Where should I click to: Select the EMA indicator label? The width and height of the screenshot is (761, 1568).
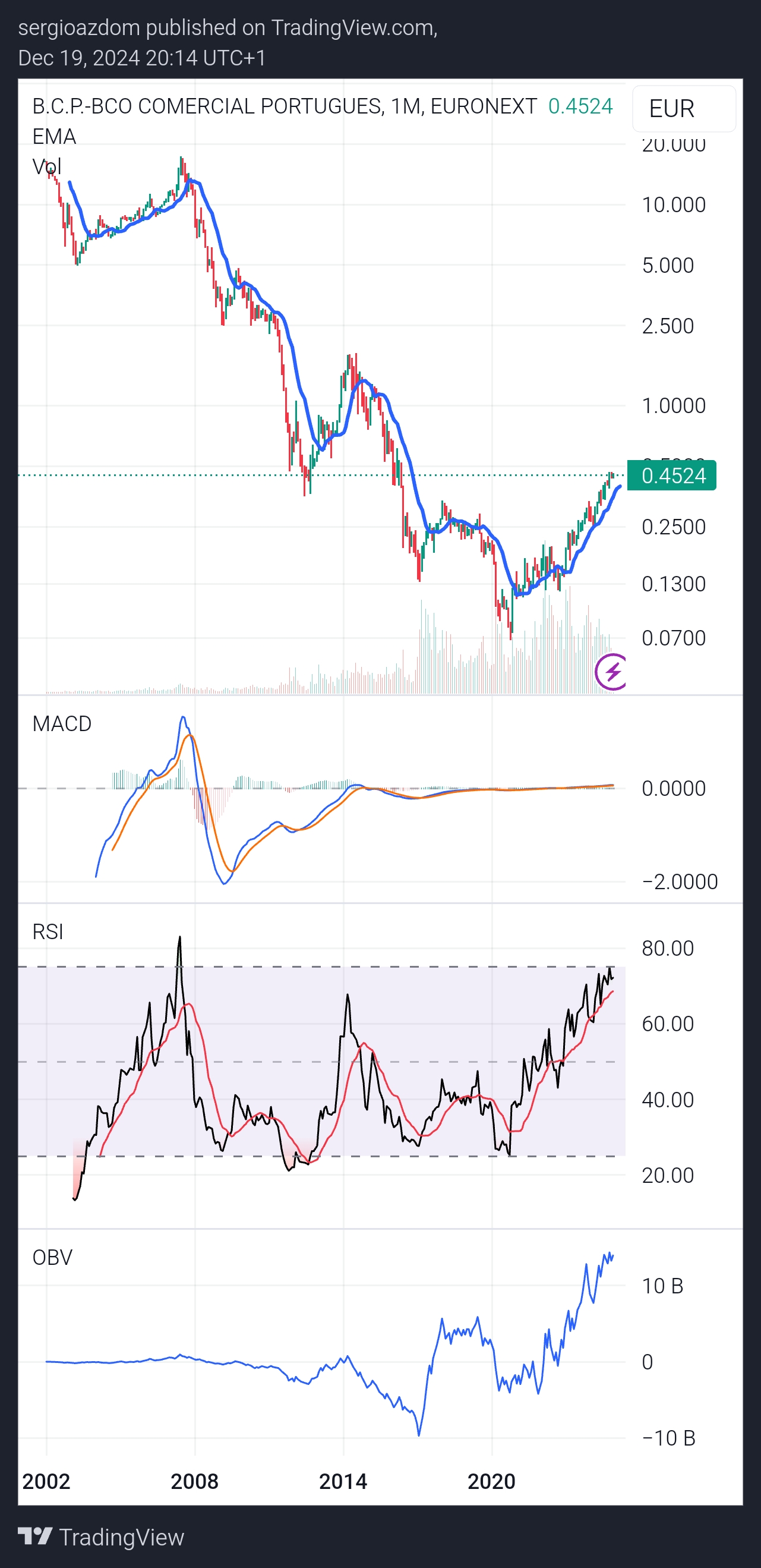(x=54, y=136)
